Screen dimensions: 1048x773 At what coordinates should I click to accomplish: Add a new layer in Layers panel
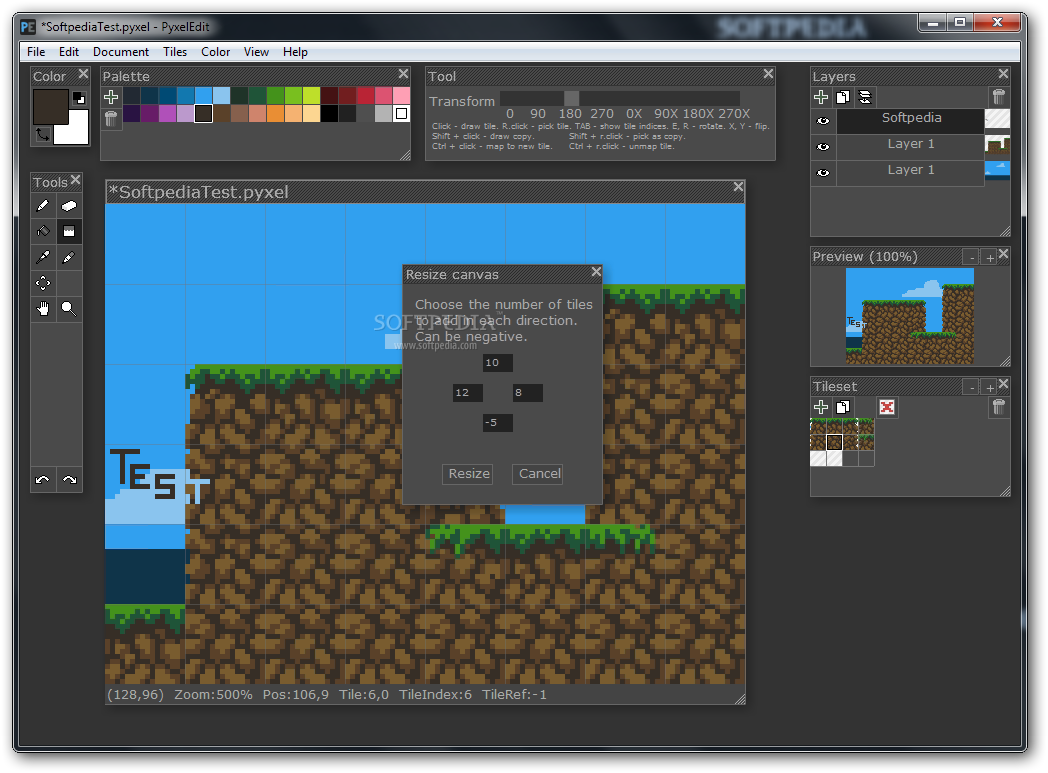(x=821, y=97)
